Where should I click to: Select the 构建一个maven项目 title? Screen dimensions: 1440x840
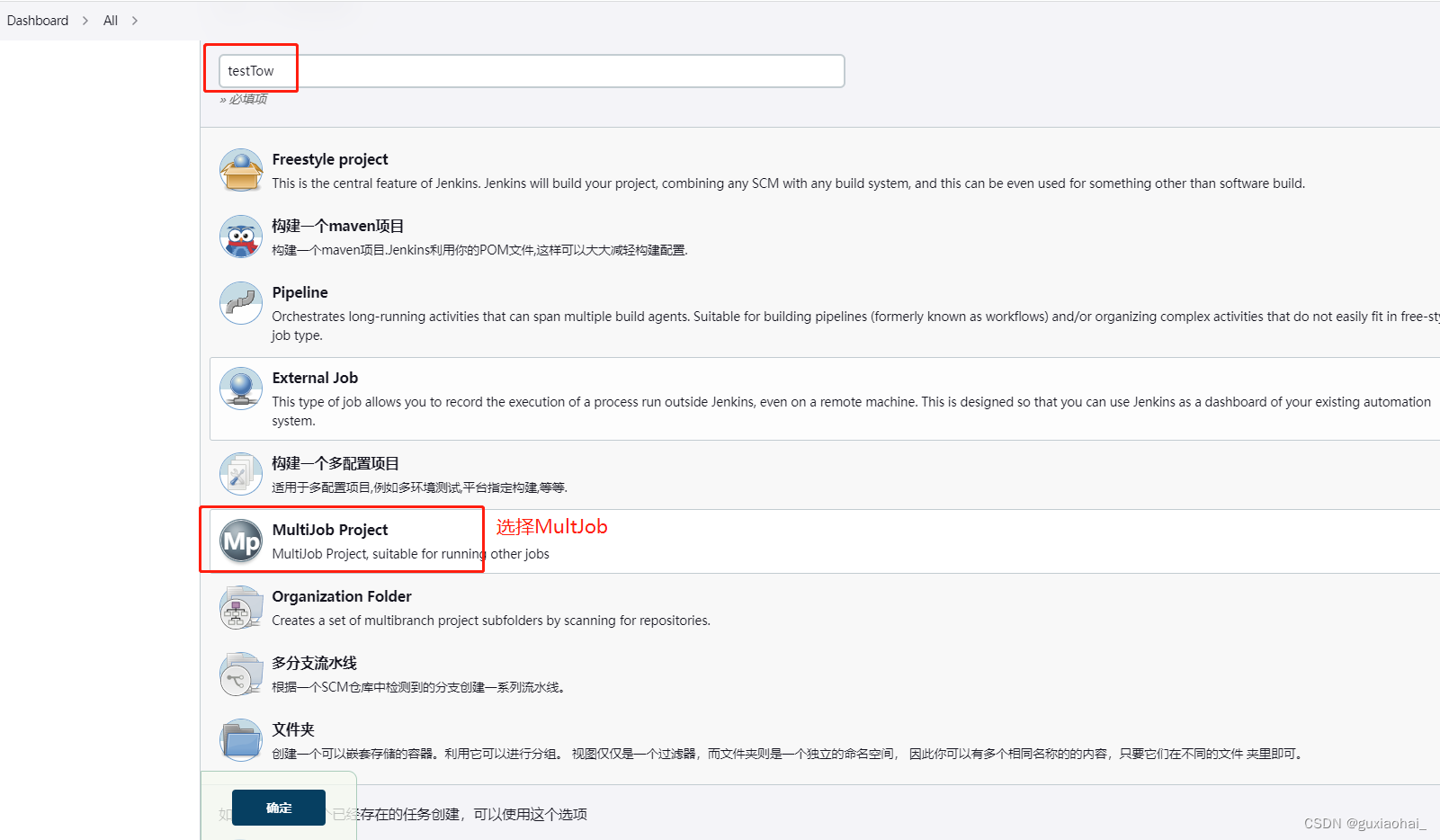click(x=338, y=226)
